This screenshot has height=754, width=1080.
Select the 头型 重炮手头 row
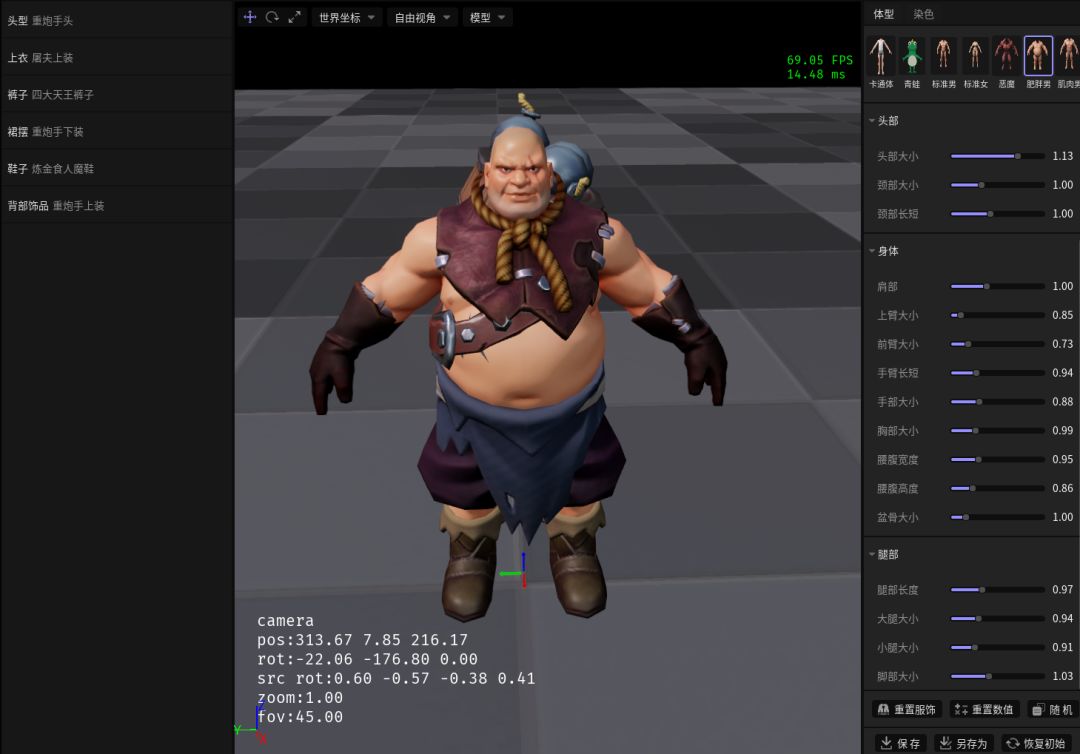pos(117,21)
